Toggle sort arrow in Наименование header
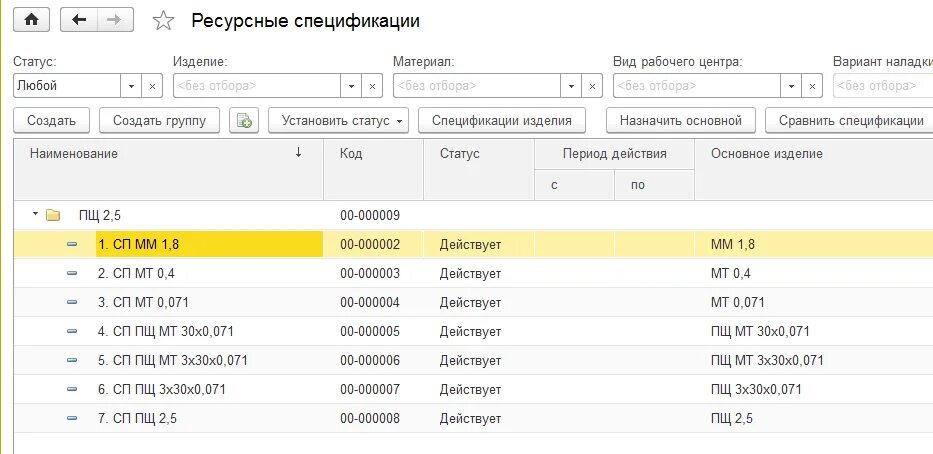The width and height of the screenshot is (933, 454). point(298,153)
